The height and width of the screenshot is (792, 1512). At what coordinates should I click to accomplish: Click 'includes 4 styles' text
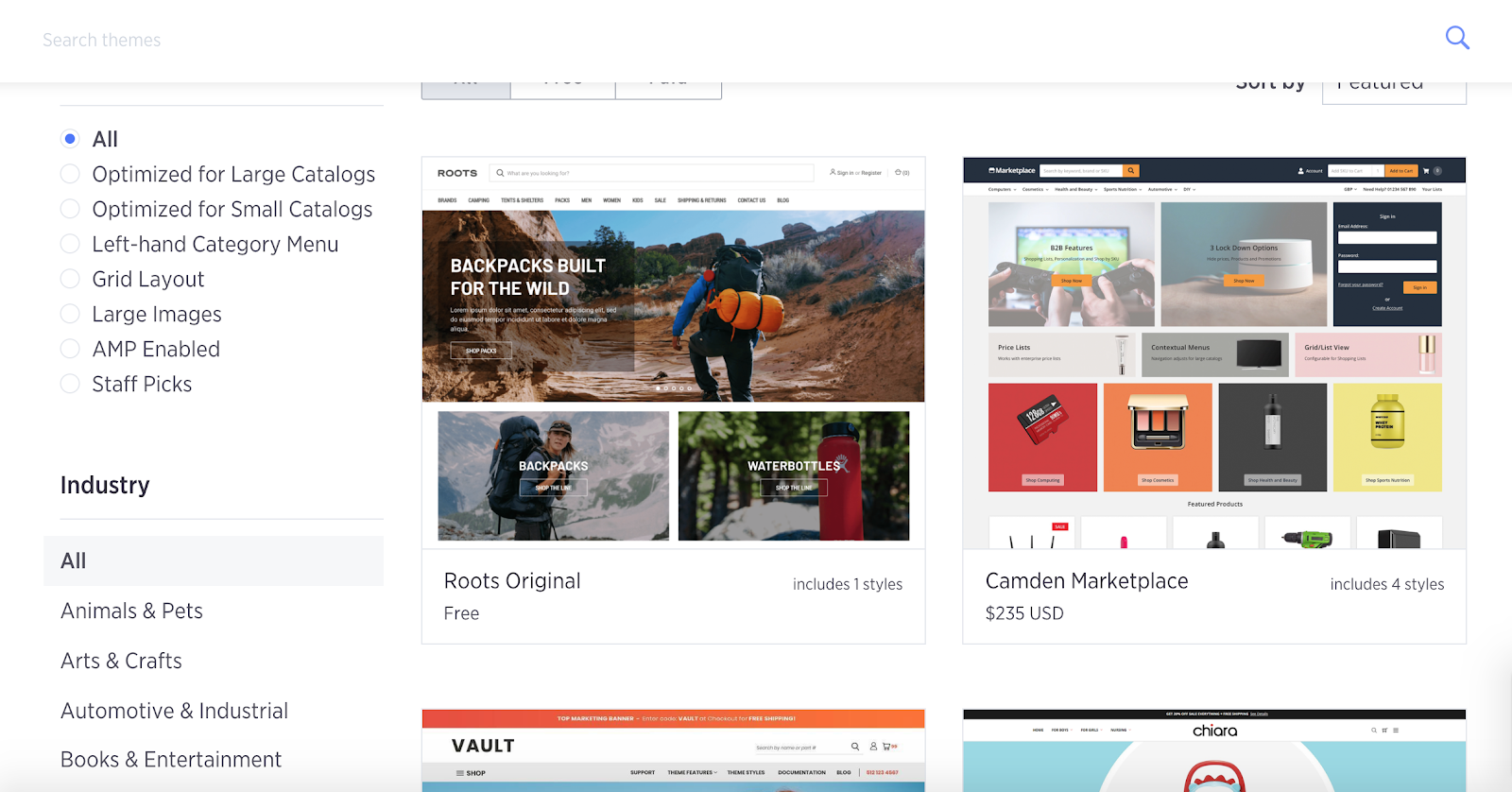(1387, 584)
